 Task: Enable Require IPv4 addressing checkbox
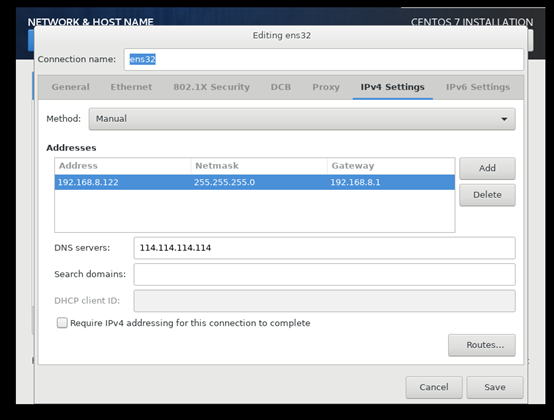click(x=62, y=323)
